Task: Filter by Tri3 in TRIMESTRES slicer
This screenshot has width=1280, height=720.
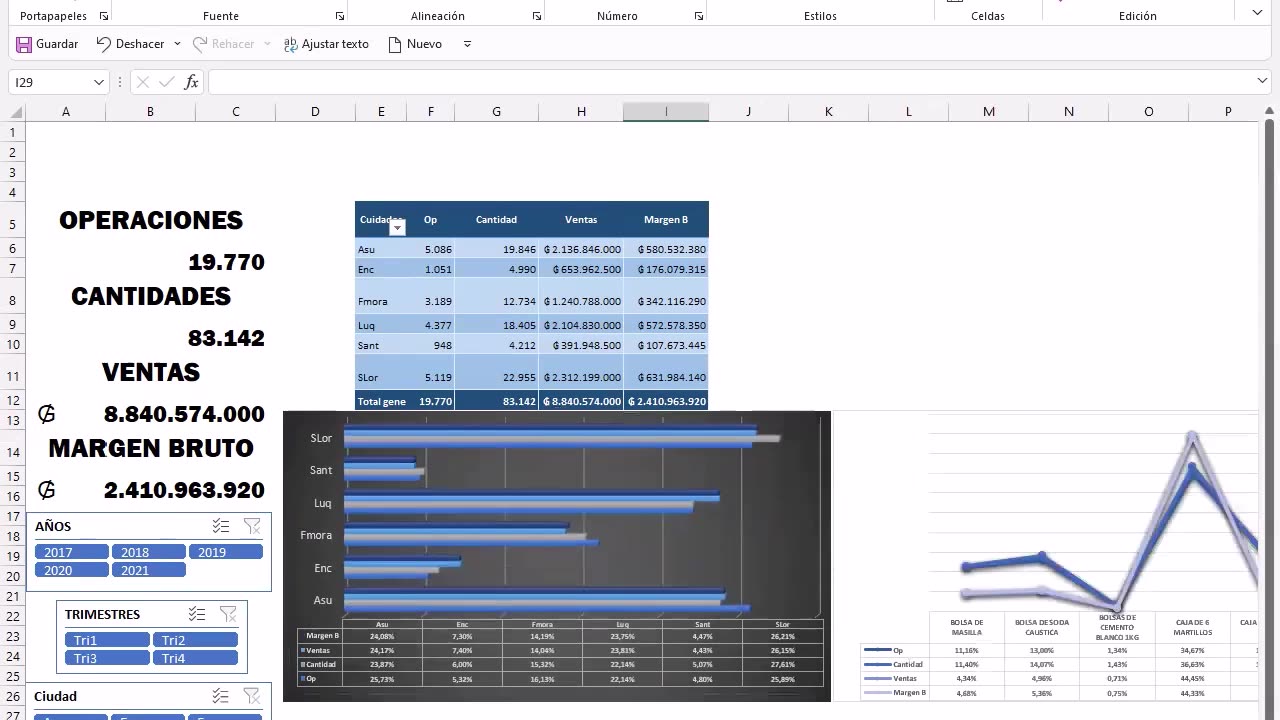Action: [x=107, y=658]
